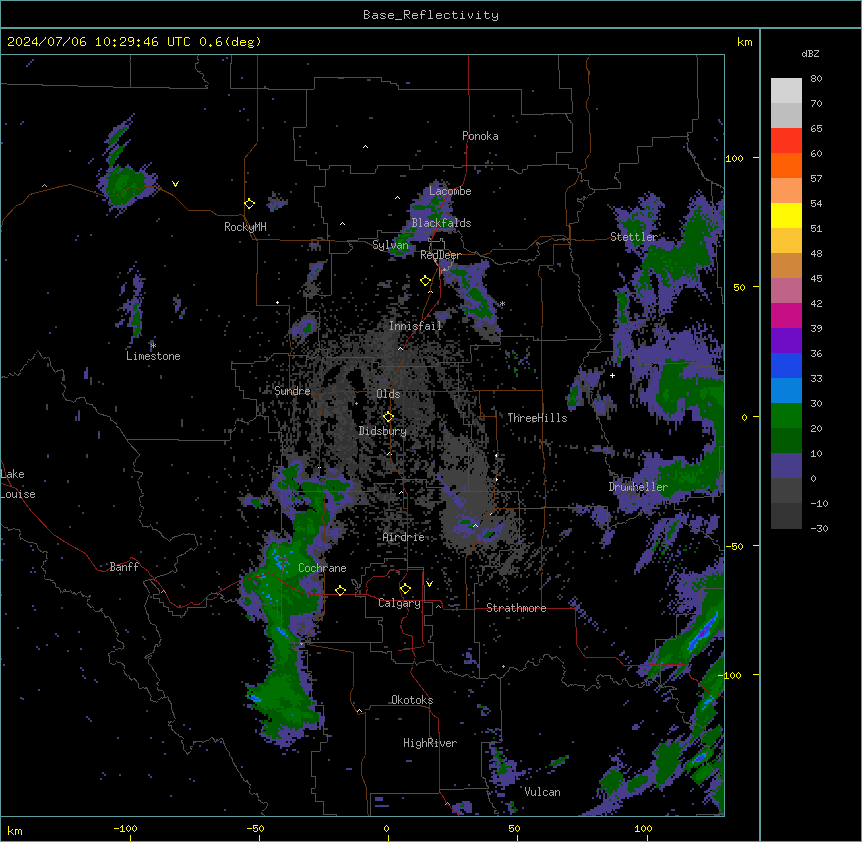Select the Sylvan label on the map
The height and width of the screenshot is (842, 862).
390,245
